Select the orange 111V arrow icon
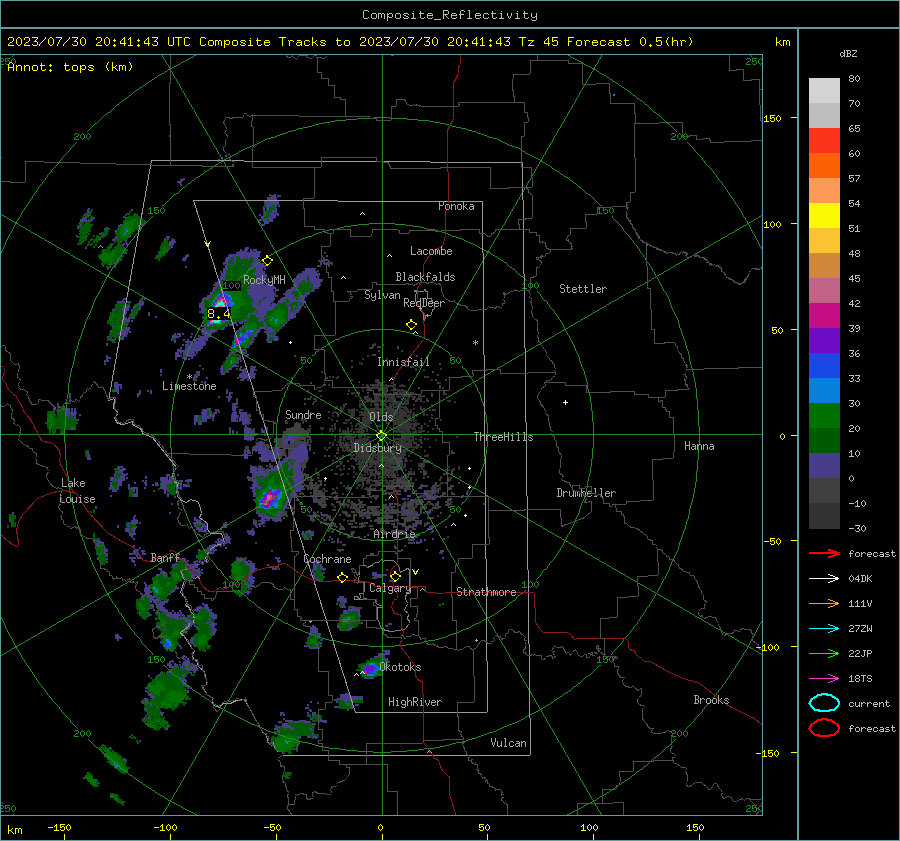Image resolution: width=900 pixels, height=841 pixels. click(x=824, y=603)
